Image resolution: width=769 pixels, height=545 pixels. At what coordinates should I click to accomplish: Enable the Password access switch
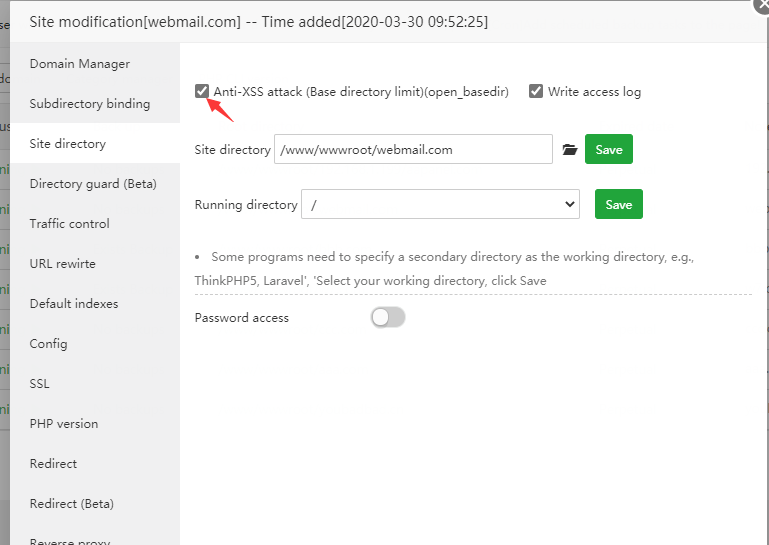point(388,317)
